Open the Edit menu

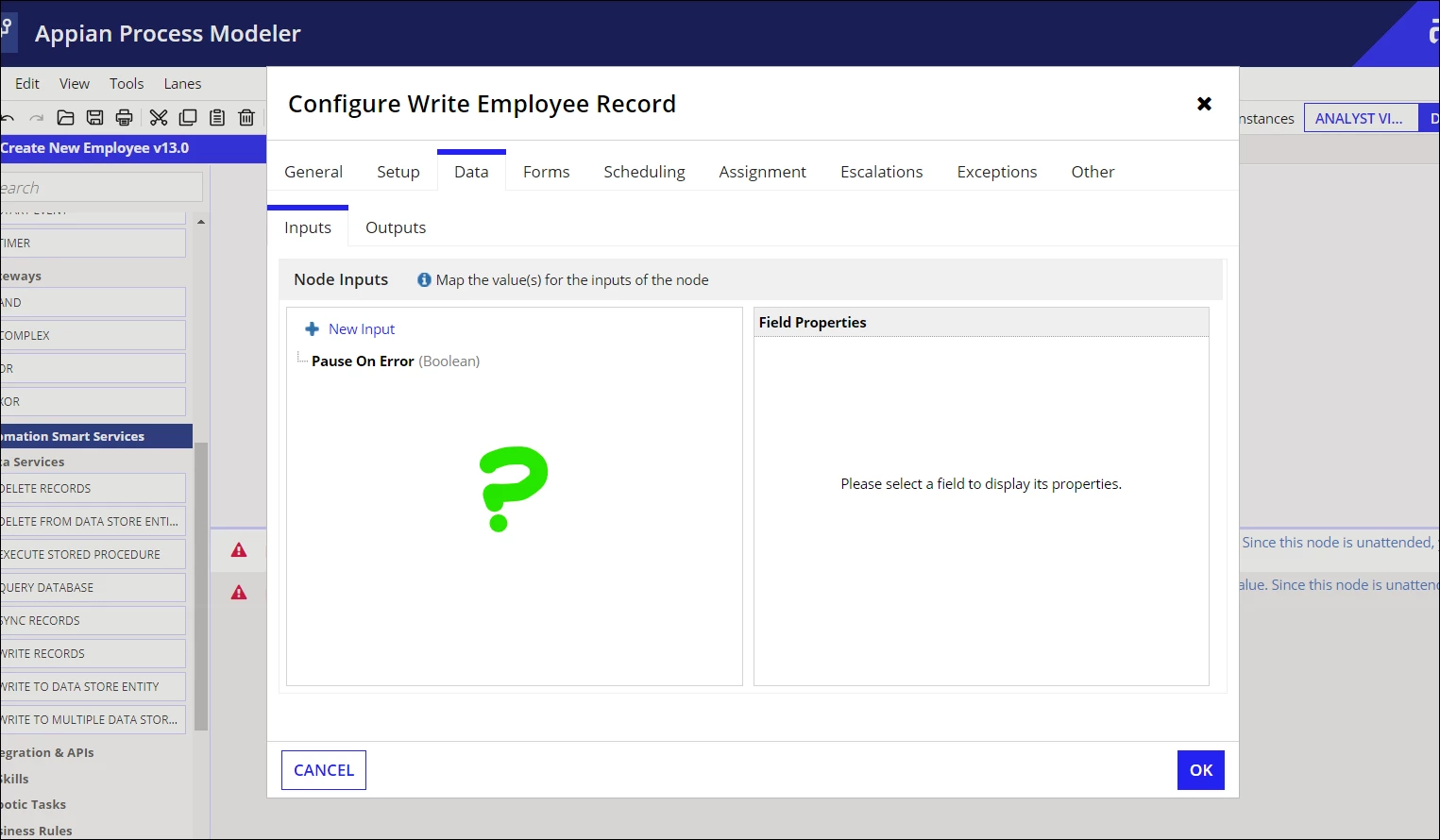click(x=27, y=84)
